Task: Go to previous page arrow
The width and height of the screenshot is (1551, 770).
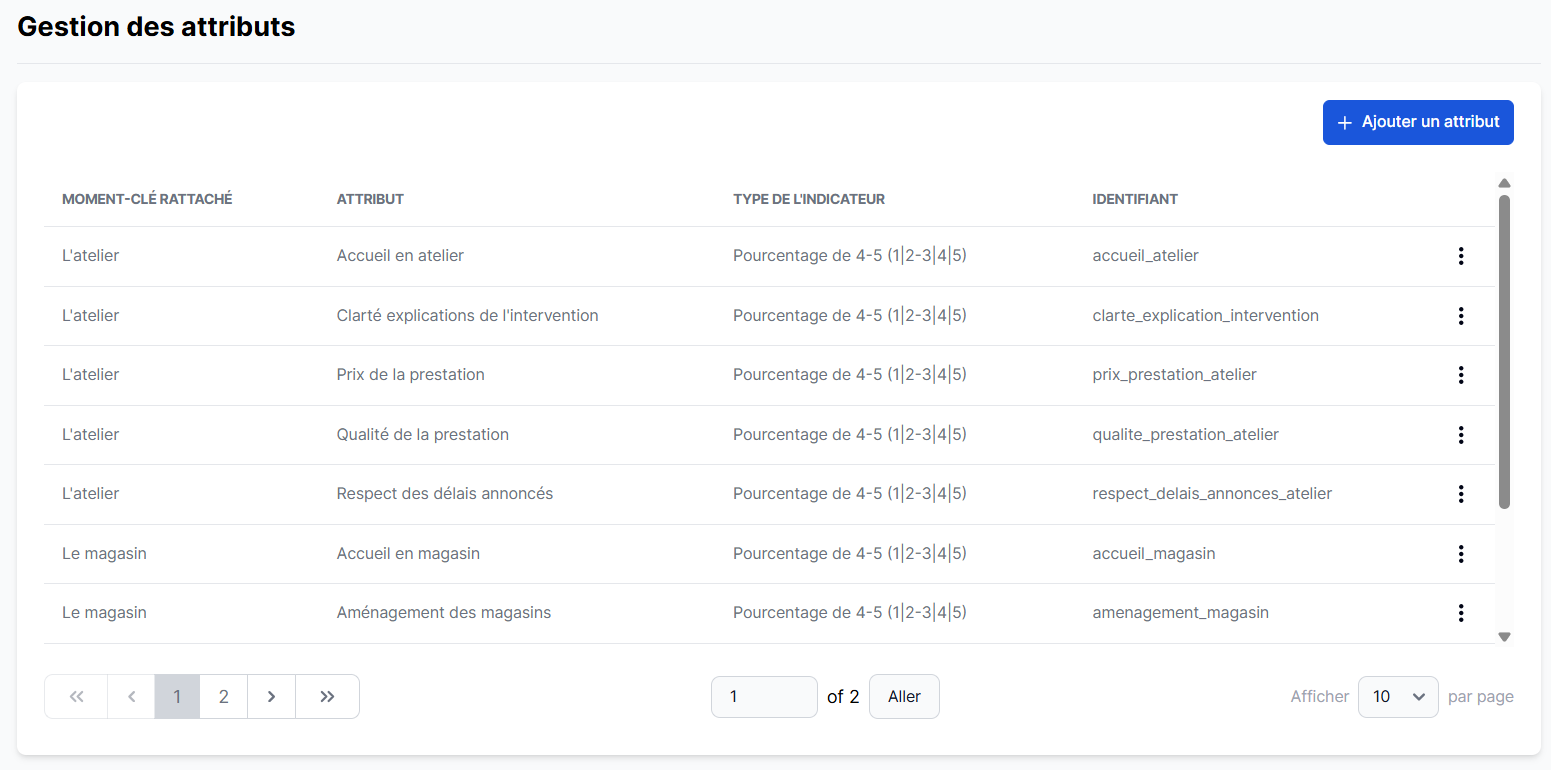Action: [131, 697]
